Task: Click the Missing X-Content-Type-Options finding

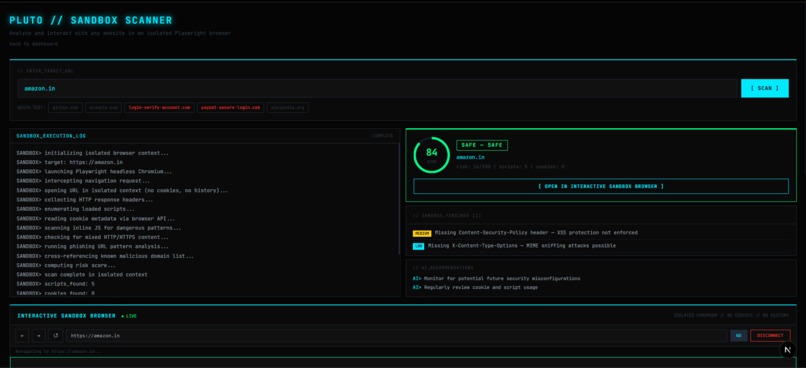Action: pos(522,246)
